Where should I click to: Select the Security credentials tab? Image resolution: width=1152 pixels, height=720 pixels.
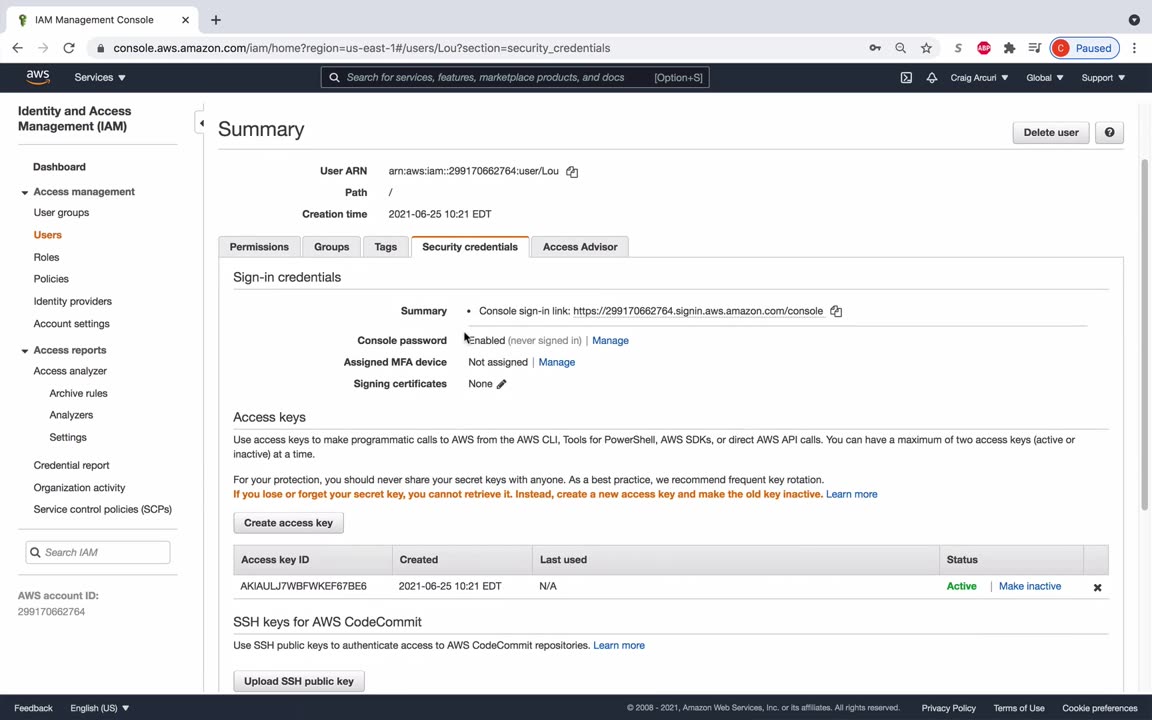coord(470,247)
